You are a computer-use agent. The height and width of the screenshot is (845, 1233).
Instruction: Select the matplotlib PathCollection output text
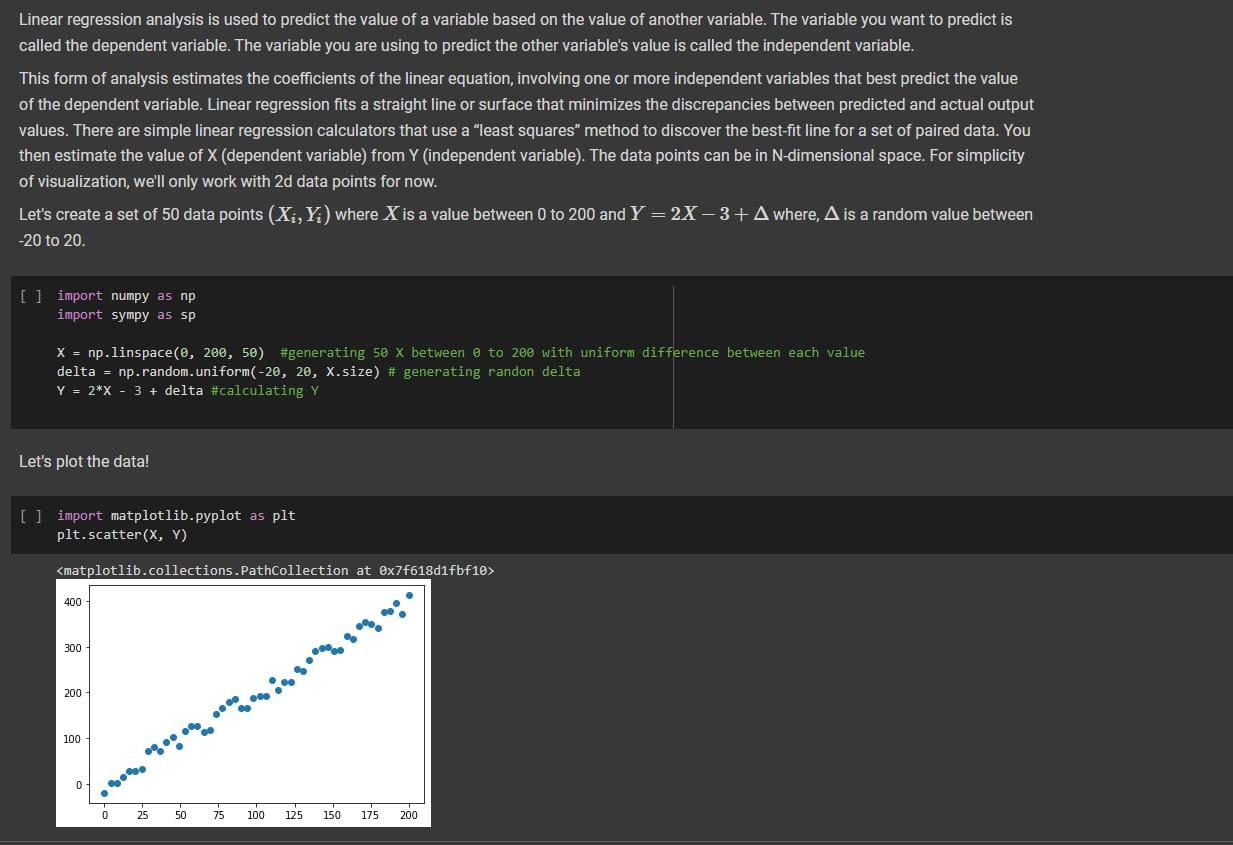coord(276,571)
